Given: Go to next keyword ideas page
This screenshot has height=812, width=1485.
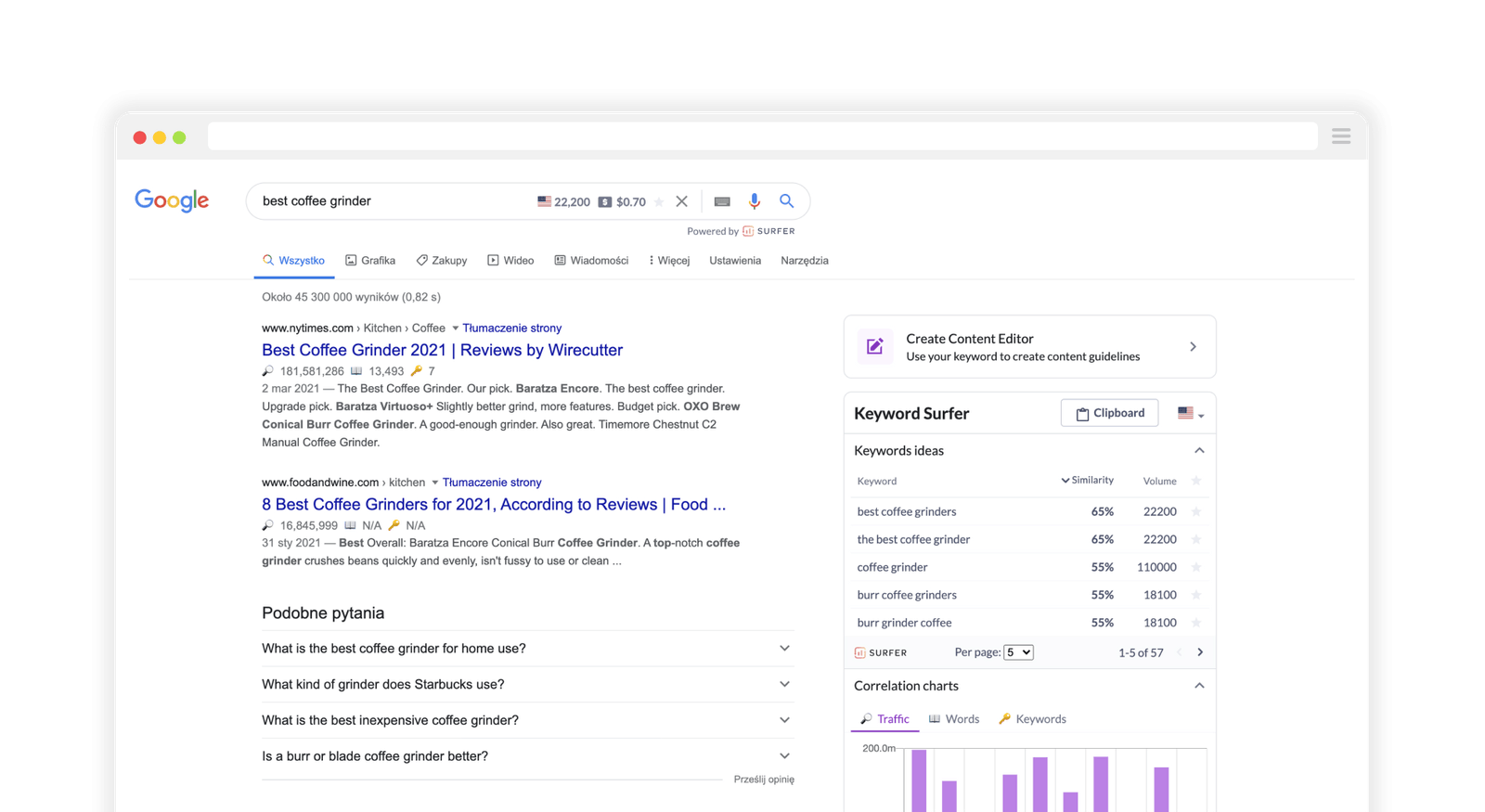Looking at the screenshot, I should pyautogui.click(x=1200, y=652).
